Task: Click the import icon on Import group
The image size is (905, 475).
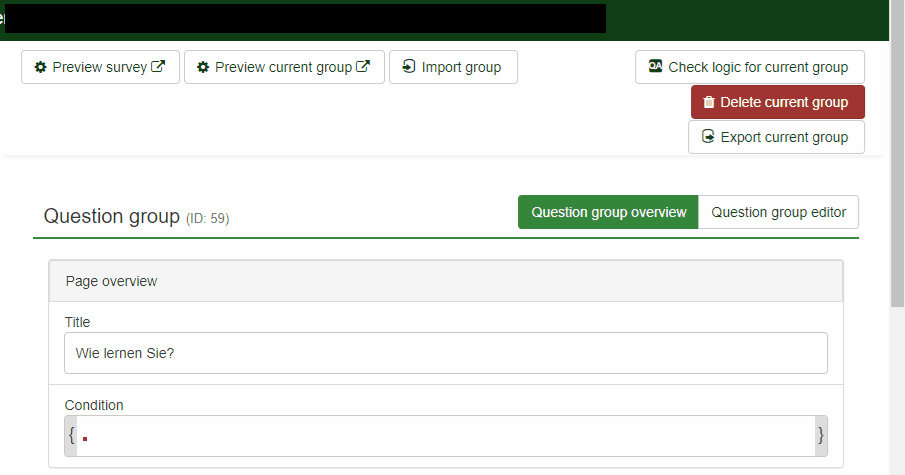Action: (x=409, y=66)
